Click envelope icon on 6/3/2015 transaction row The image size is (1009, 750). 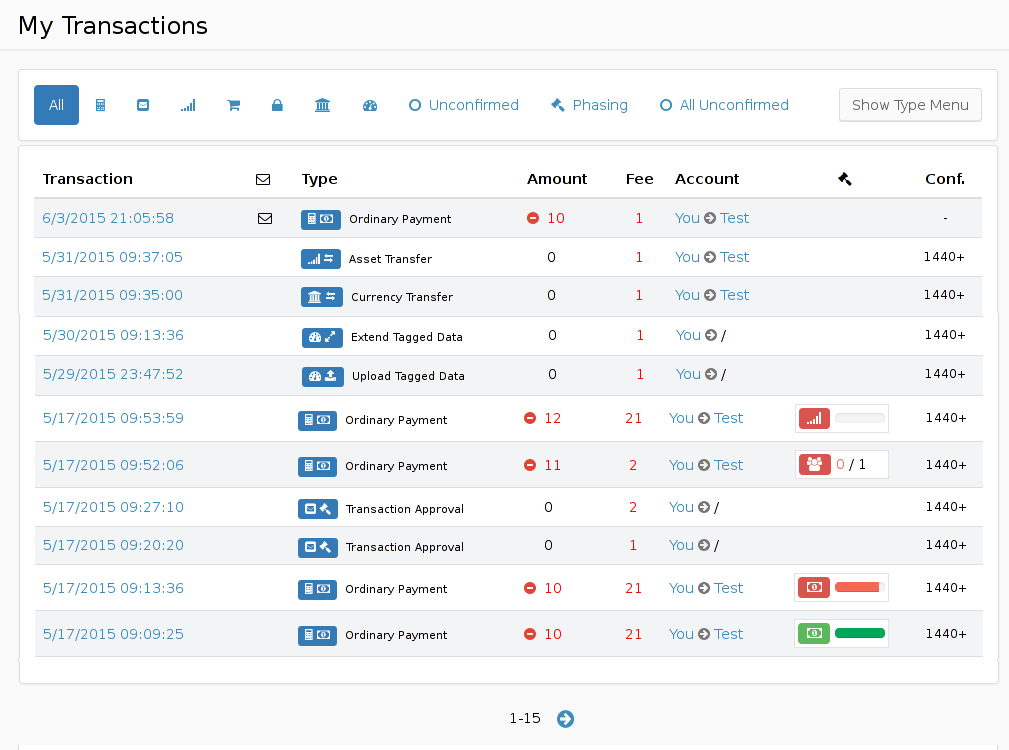[x=265, y=218]
